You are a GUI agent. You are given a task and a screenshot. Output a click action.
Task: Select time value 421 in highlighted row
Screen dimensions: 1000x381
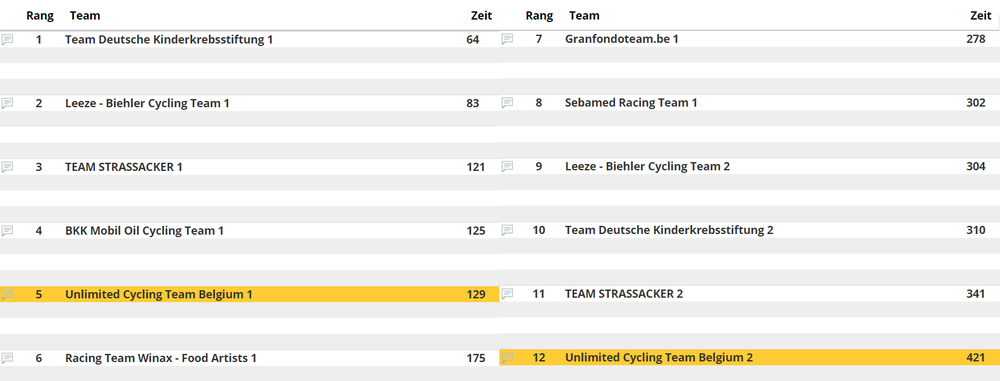tap(976, 358)
